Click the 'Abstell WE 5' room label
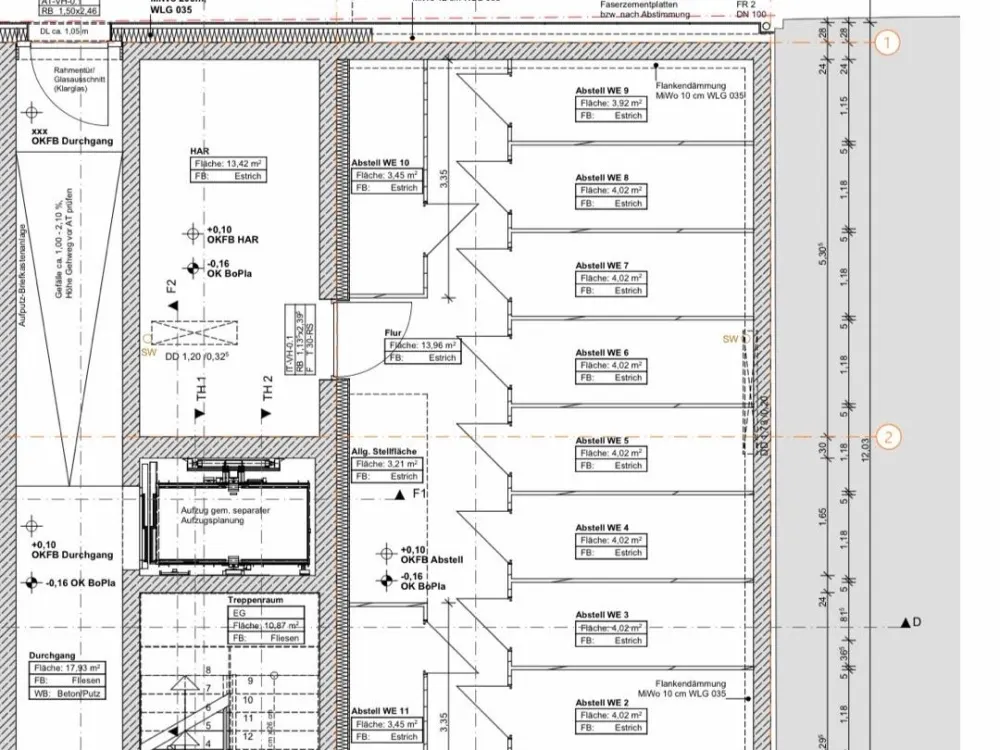Image resolution: width=1000 pixels, height=750 pixels. (601, 441)
